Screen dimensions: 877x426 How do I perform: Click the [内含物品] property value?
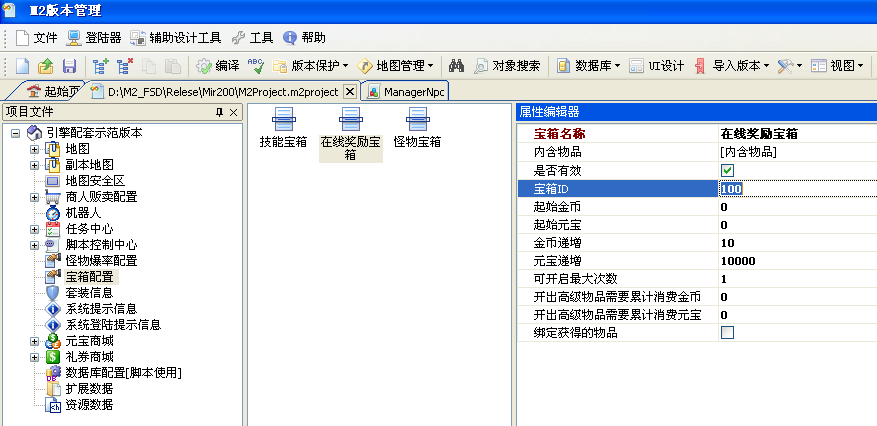748,152
